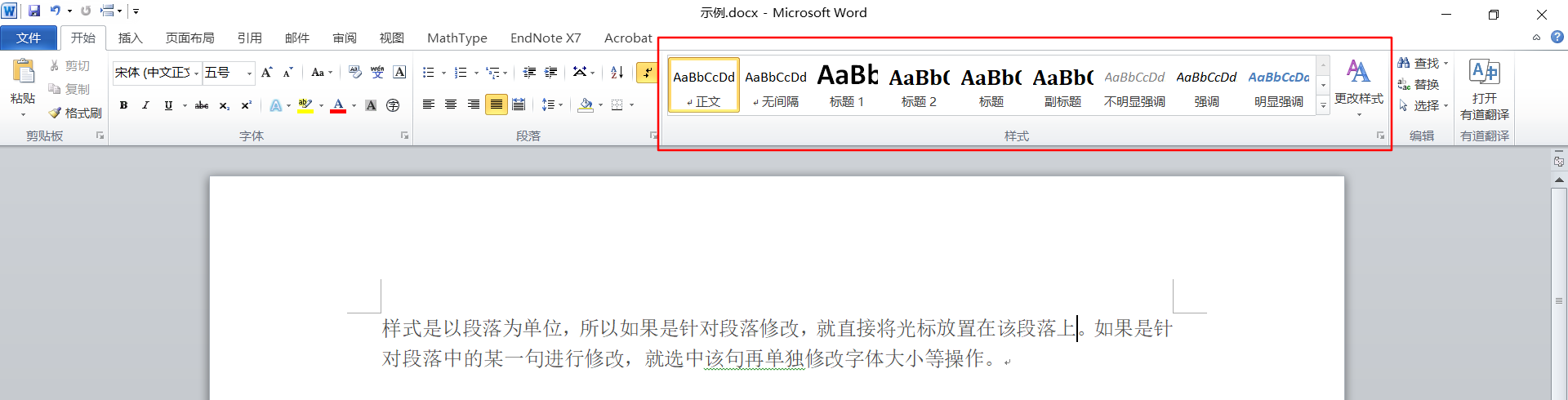Toggle Justify alignment
This screenshot has width=1568, height=400.
pyautogui.click(x=496, y=104)
